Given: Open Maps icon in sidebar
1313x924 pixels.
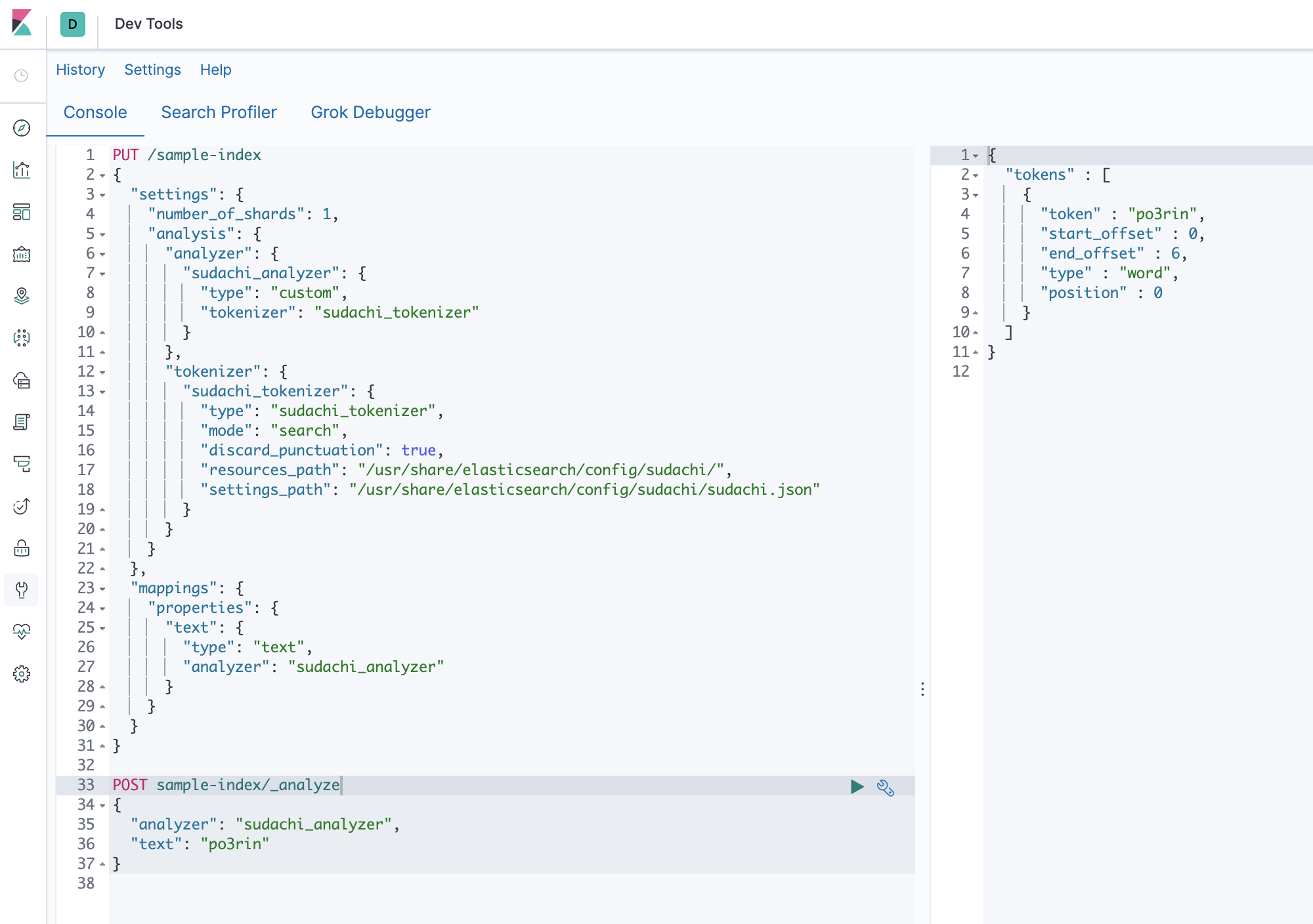Looking at the screenshot, I should pyautogui.click(x=22, y=296).
